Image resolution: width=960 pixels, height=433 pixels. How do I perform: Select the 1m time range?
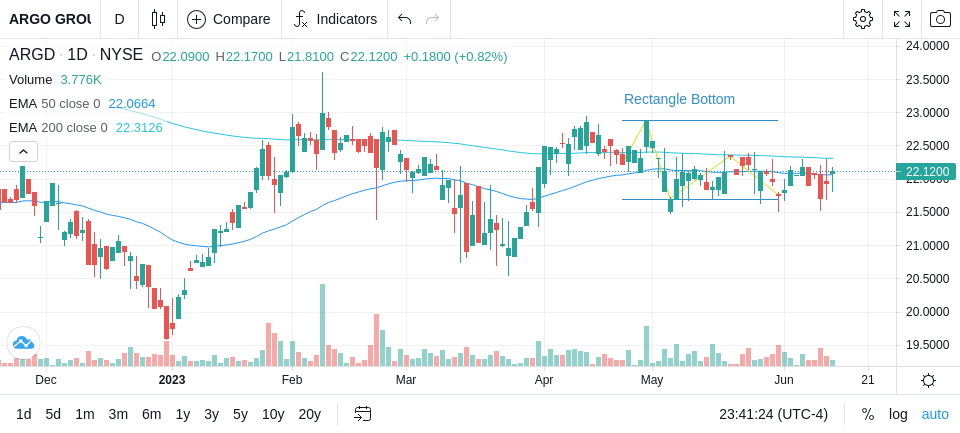tap(84, 415)
